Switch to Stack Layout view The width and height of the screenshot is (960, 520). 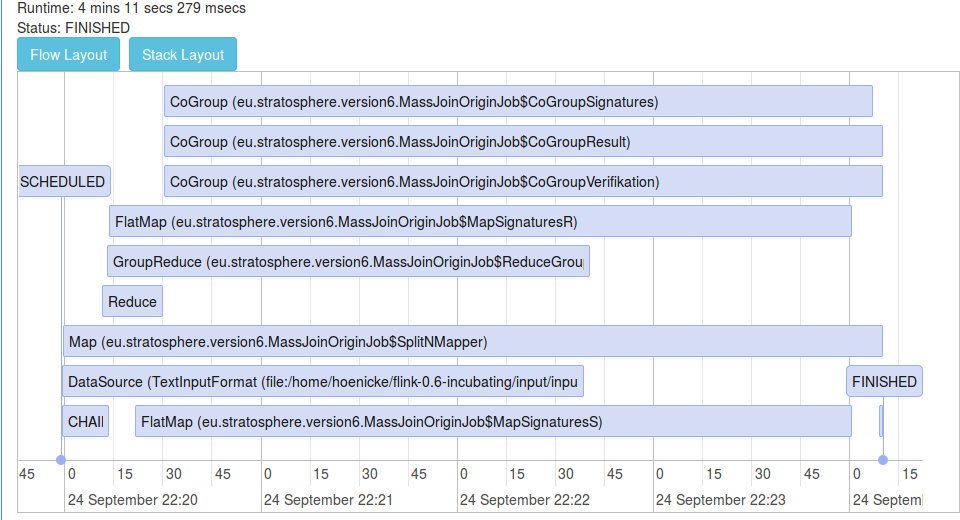coord(183,55)
